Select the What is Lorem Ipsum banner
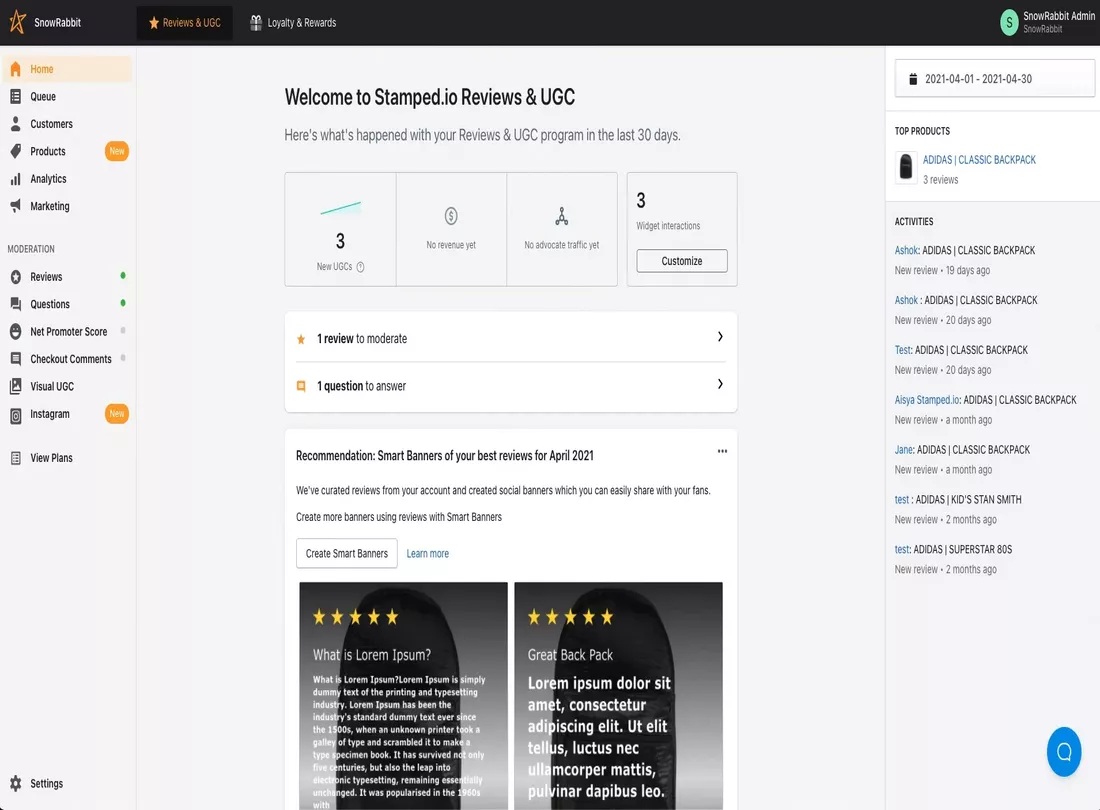Viewport: 1100px width, 810px height. tap(403, 696)
